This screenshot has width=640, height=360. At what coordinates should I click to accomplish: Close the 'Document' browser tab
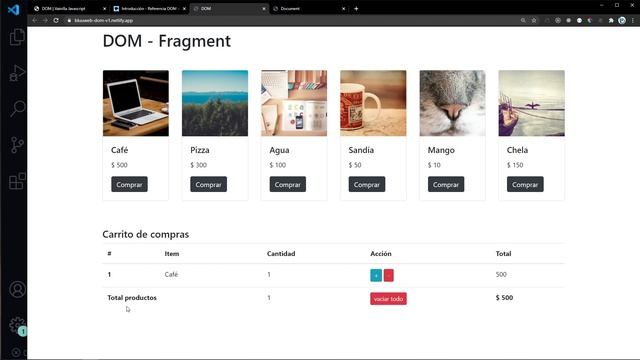pos(343,9)
